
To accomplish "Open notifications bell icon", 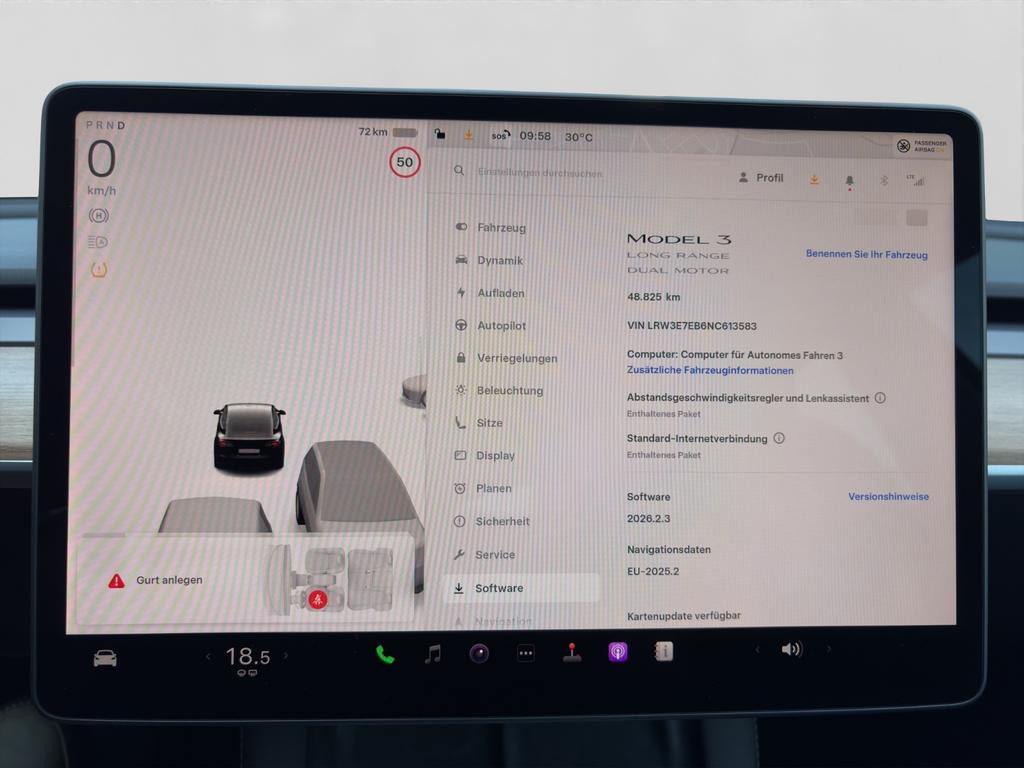I will [x=849, y=181].
